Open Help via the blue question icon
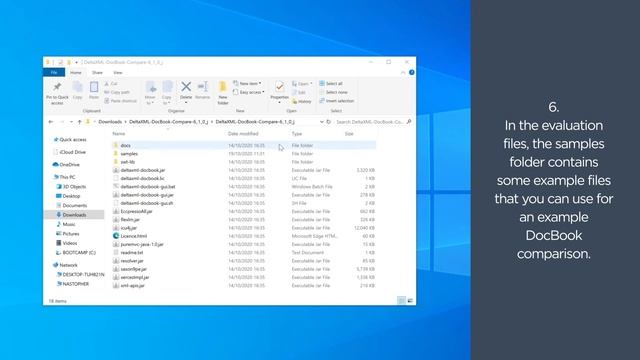This screenshot has height=360, width=640. pyautogui.click(x=411, y=72)
